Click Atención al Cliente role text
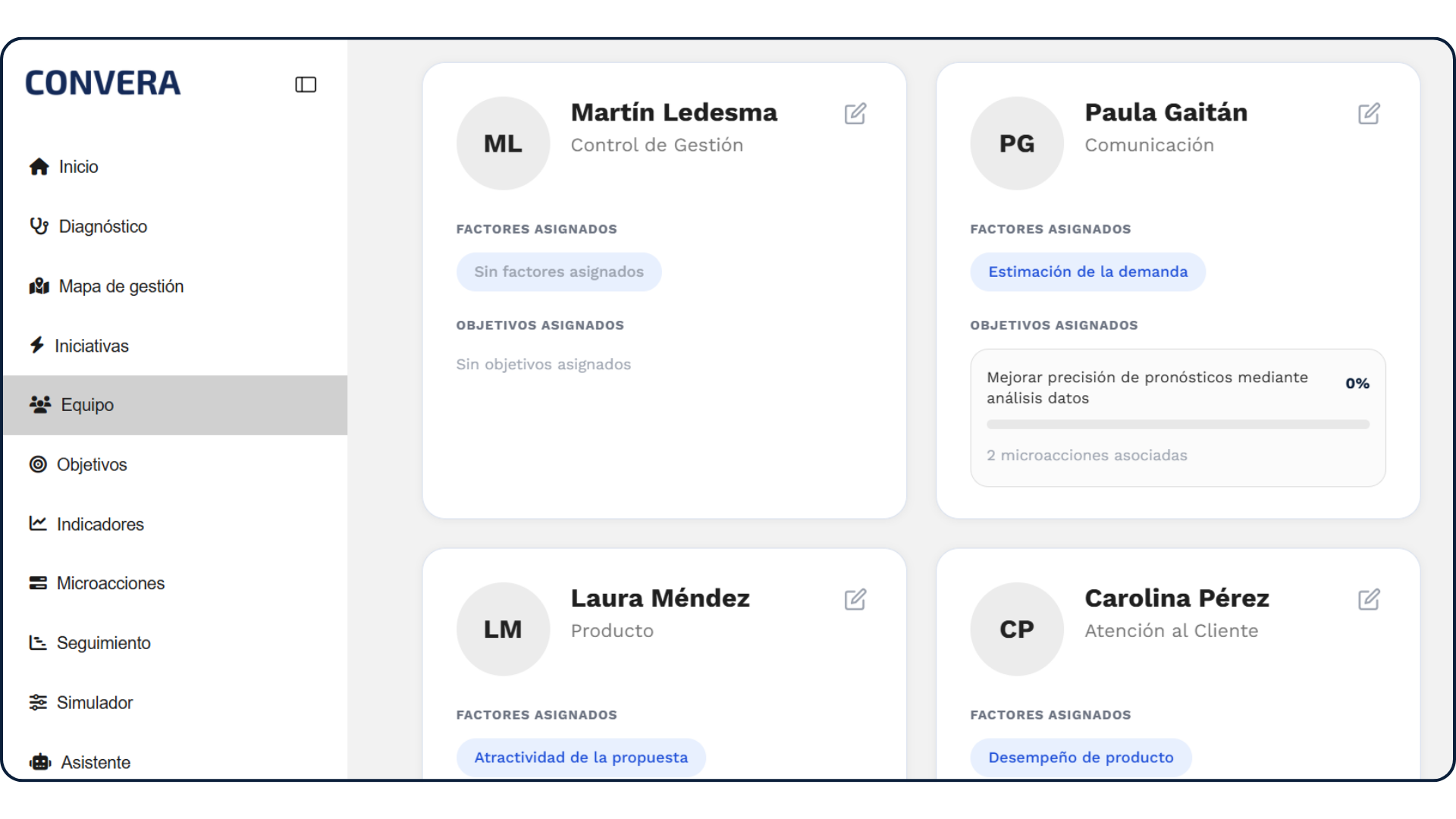1456x819 pixels. click(x=1171, y=631)
